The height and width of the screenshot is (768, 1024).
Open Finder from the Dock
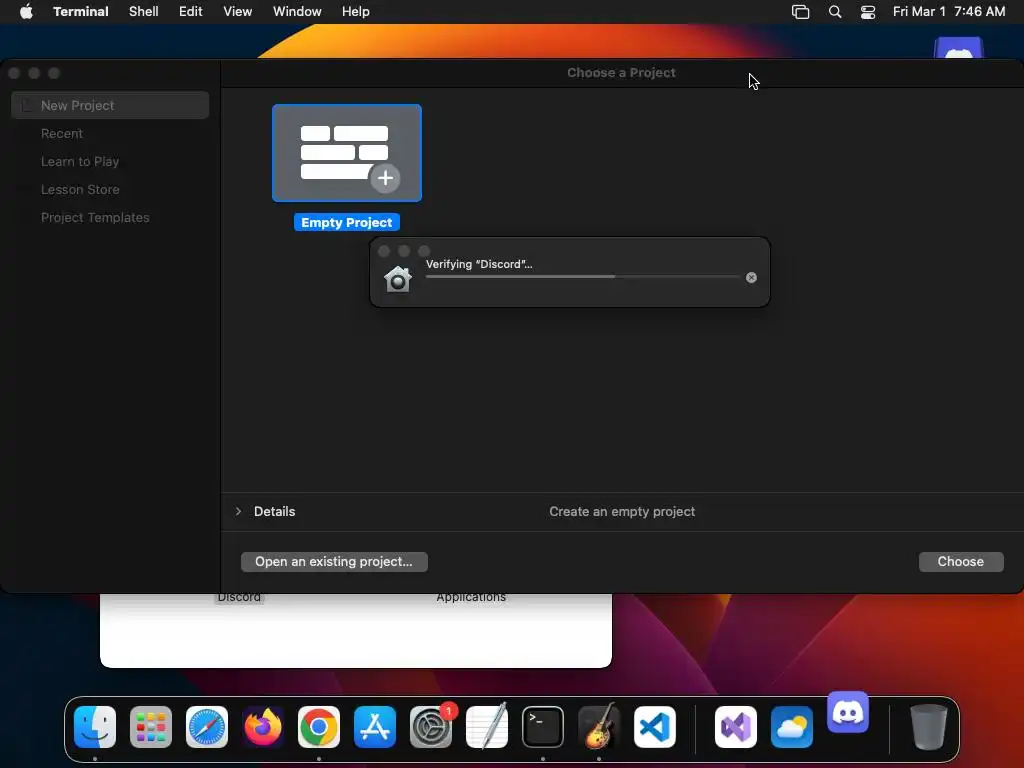(95, 727)
